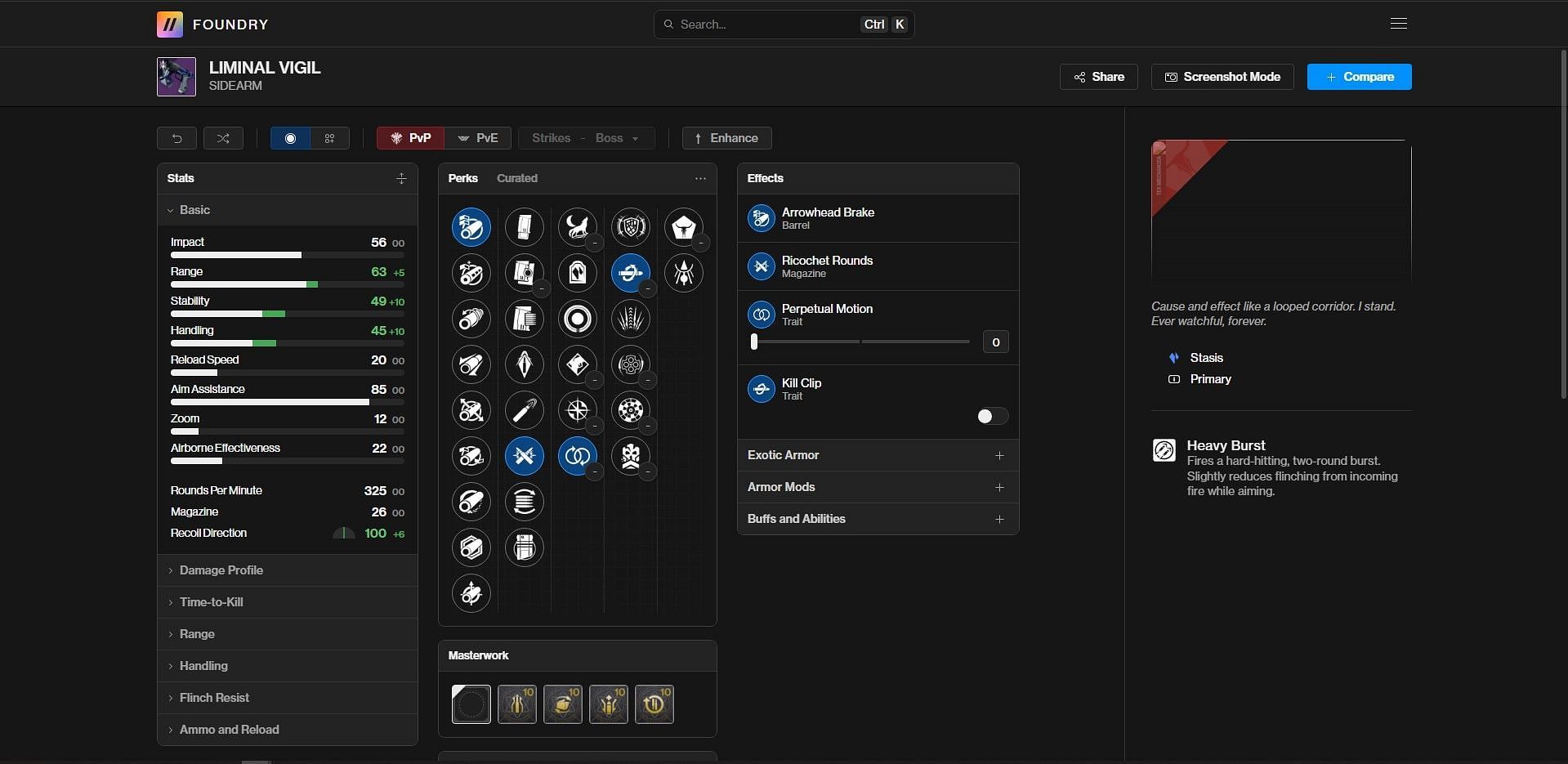Select the Perks tab
The width and height of the screenshot is (1568, 764).
(x=462, y=178)
